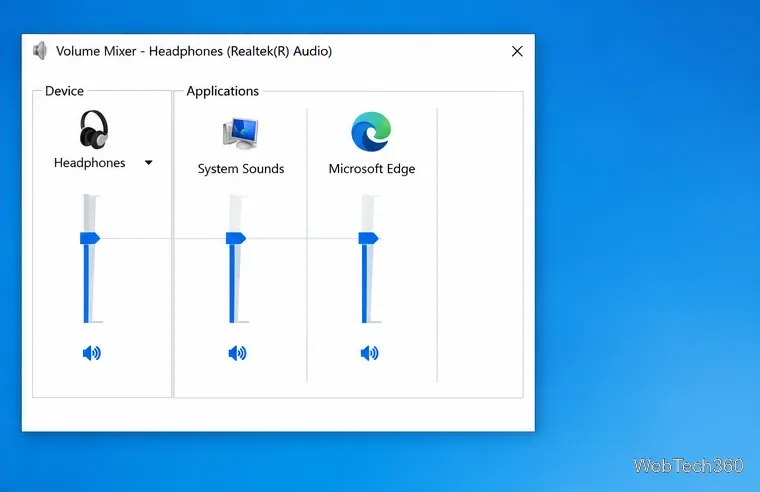Image resolution: width=760 pixels, height=492 pixels.
Task: Click the speaker icon in title bar
Action: tap(40, 51)
